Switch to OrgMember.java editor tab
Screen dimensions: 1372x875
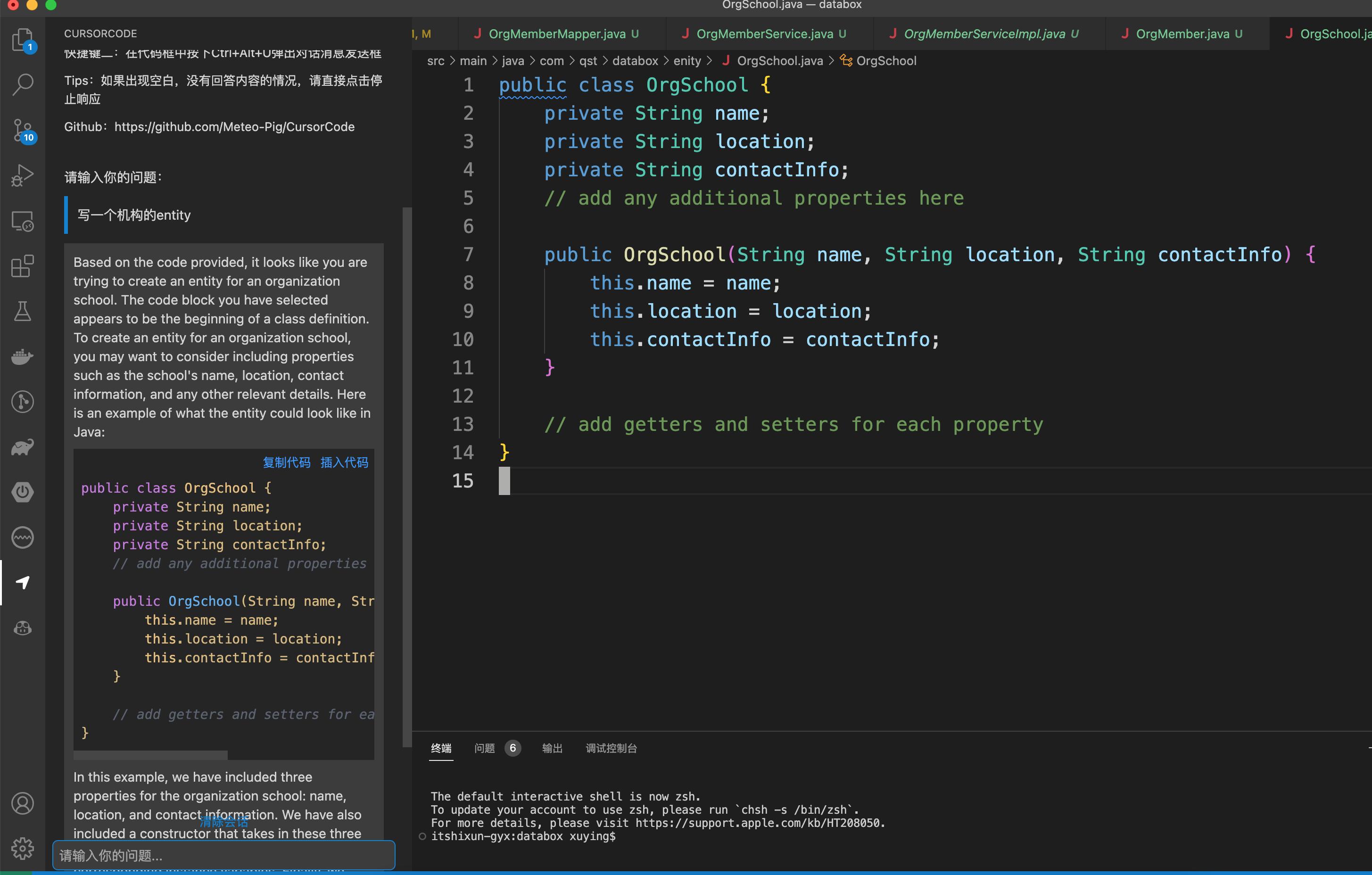tap(1182, 34)
